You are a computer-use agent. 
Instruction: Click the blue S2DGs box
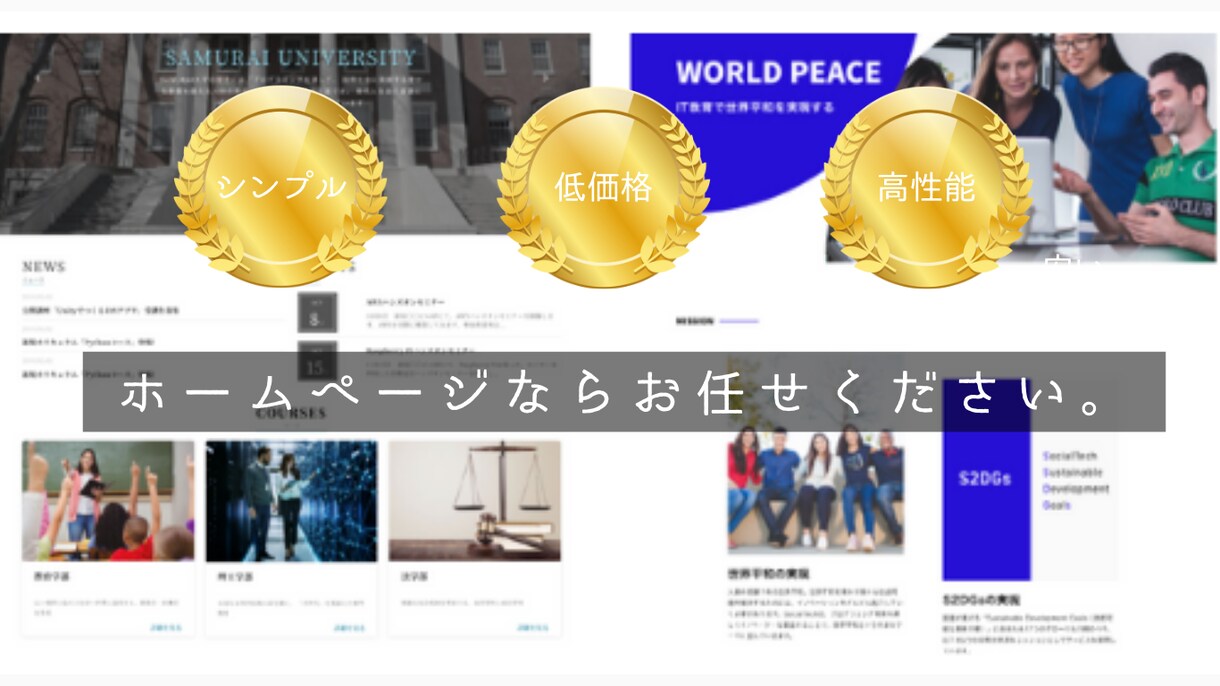pyautogui.click(x=986, y=480)
